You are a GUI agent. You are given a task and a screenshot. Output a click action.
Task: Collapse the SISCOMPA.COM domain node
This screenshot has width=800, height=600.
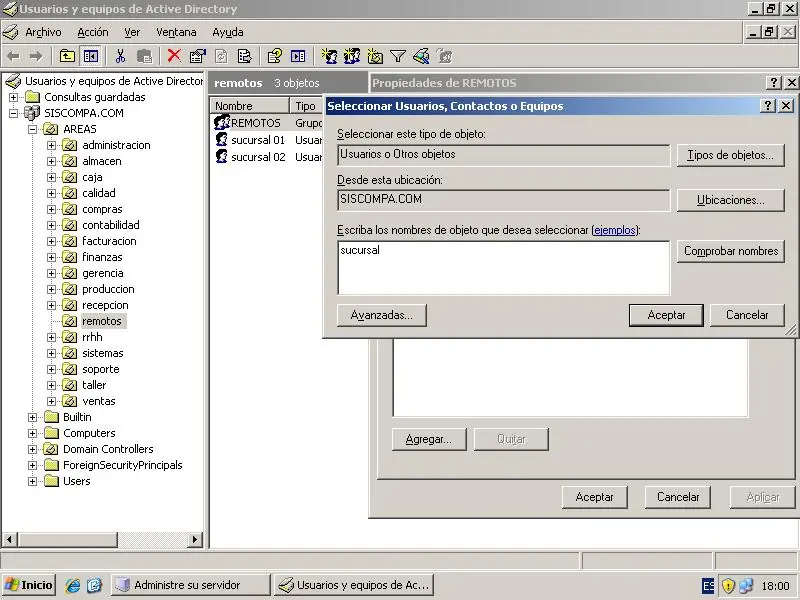click(x=13, y=113)
